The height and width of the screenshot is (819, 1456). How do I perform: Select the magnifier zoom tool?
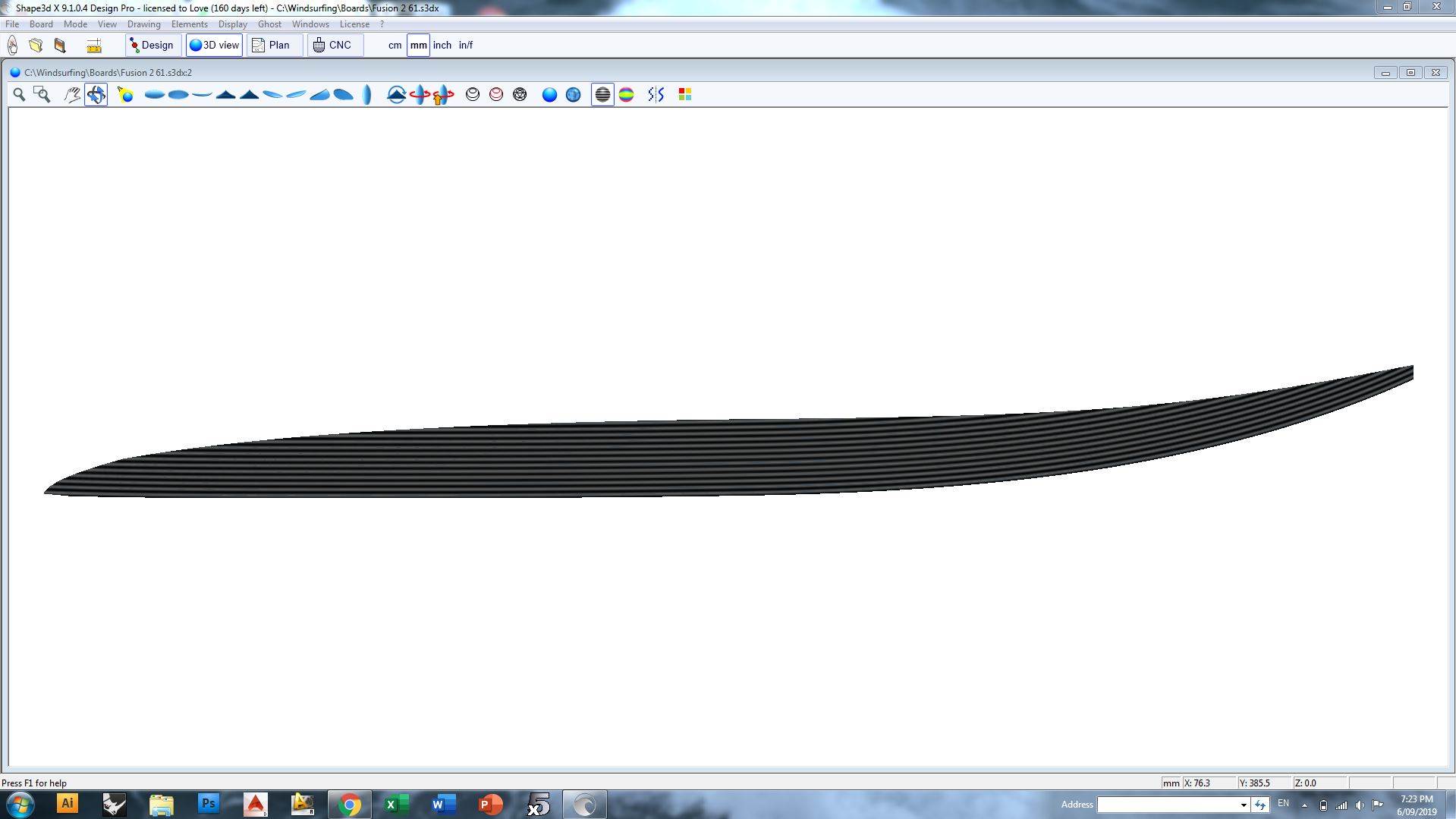(19, 94)
